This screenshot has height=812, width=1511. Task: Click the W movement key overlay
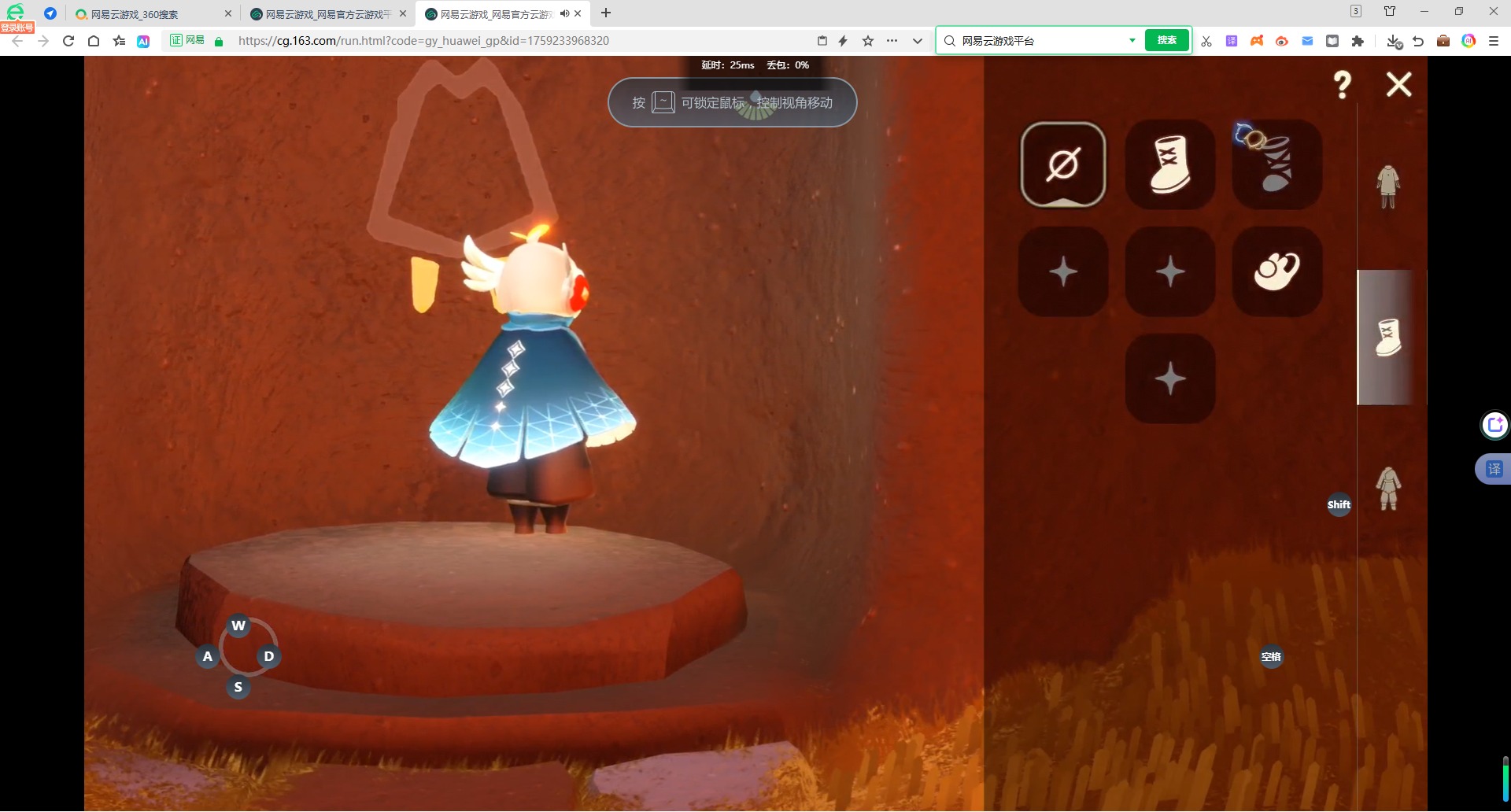(238, 626)
